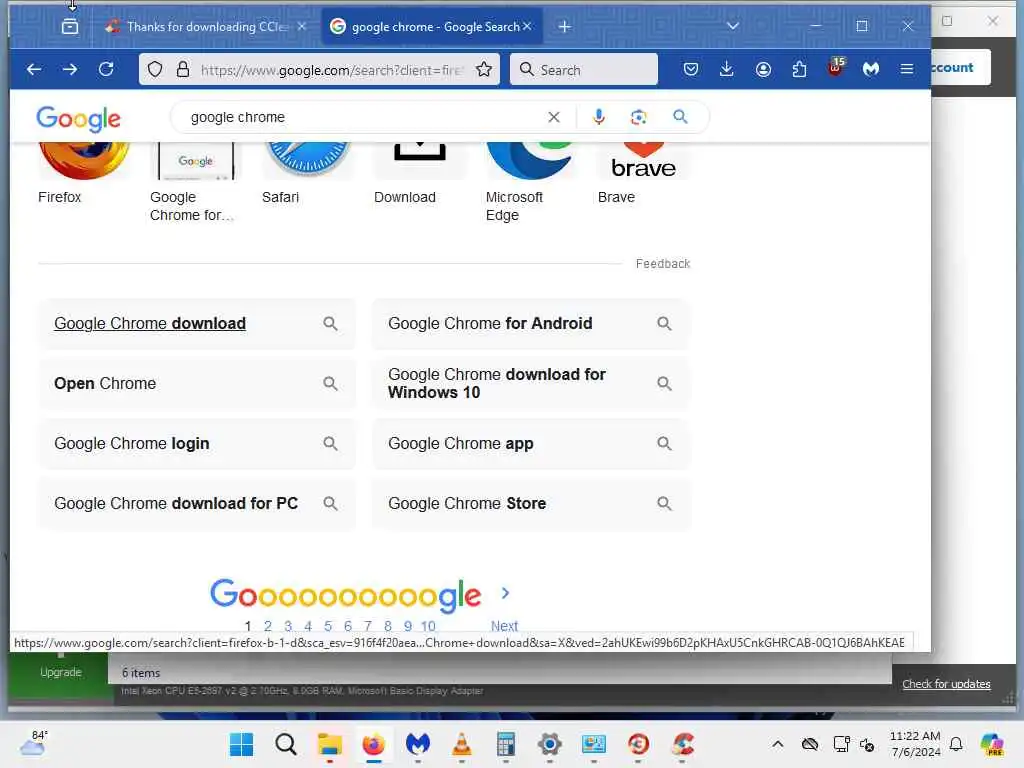Click the next-page chevron beside Goooogle logo
This screenshot has width=1024, height=768.
click(505, 593)
